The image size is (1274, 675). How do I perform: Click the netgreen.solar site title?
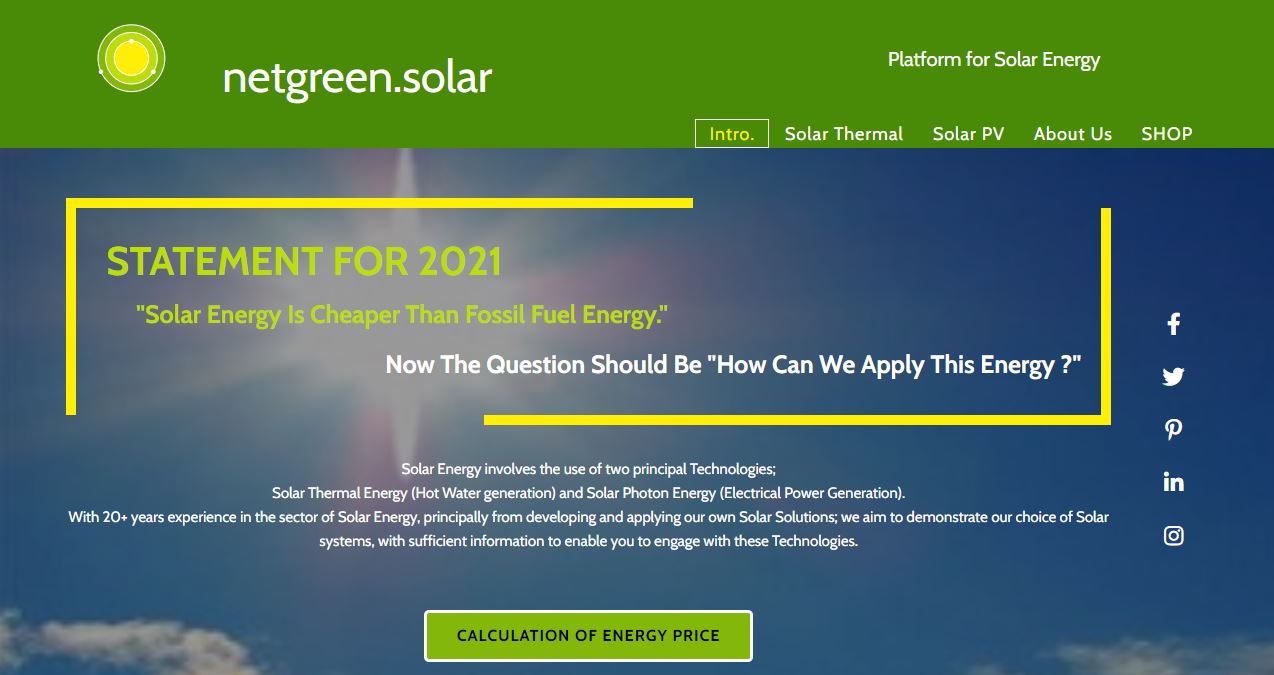tap(357, 77)
